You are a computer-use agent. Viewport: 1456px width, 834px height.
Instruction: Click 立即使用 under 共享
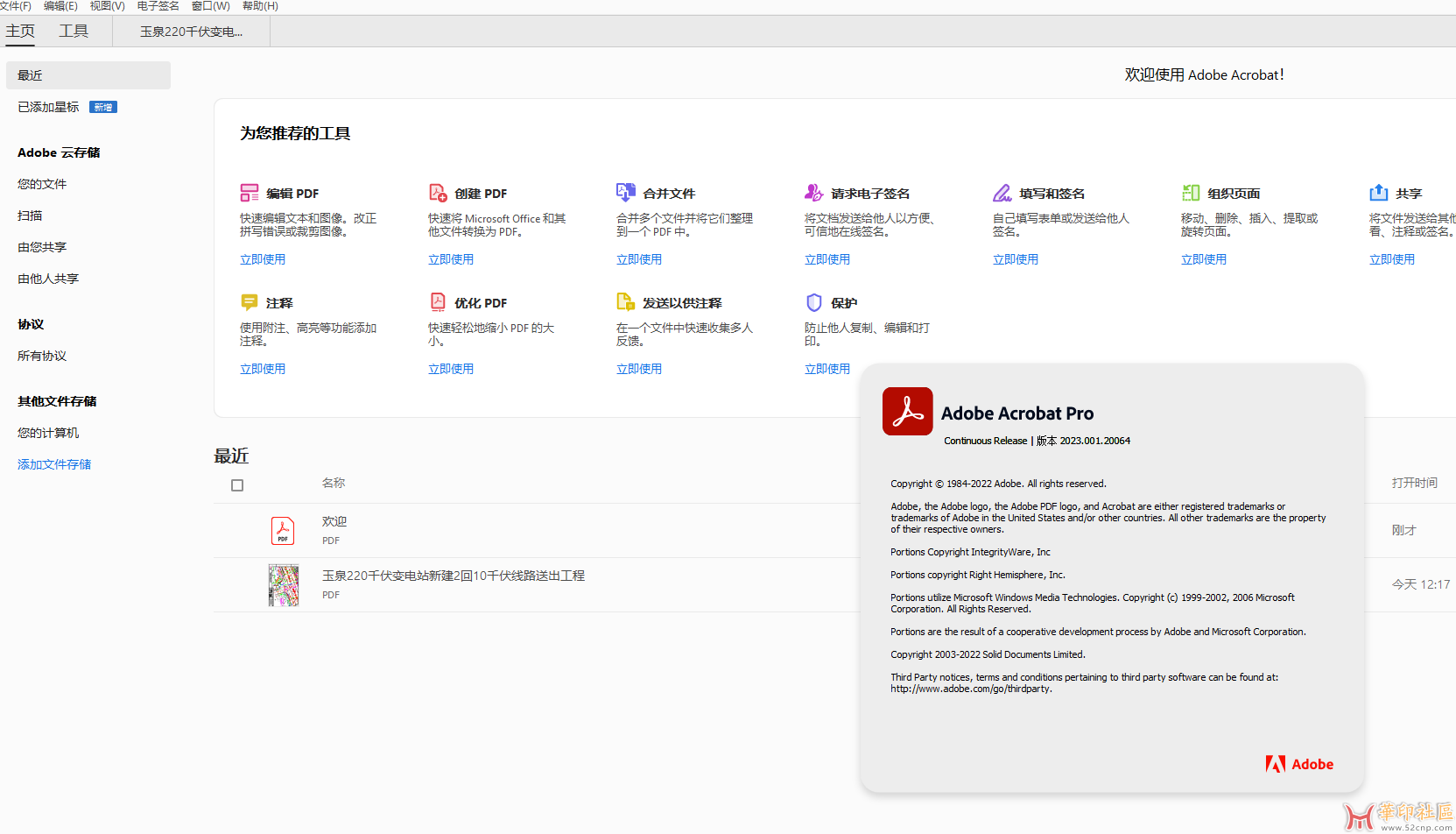click(x=1392, y=259)
